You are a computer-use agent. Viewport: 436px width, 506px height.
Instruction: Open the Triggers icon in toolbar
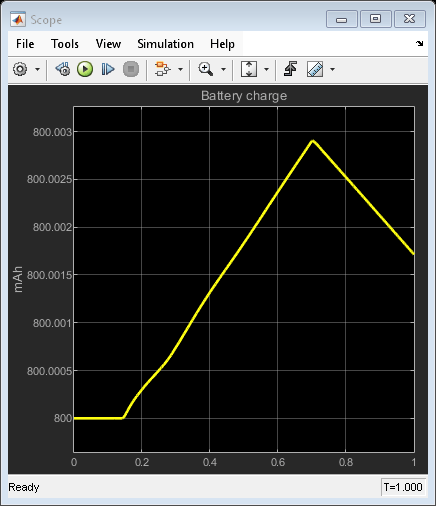(290, 69)
